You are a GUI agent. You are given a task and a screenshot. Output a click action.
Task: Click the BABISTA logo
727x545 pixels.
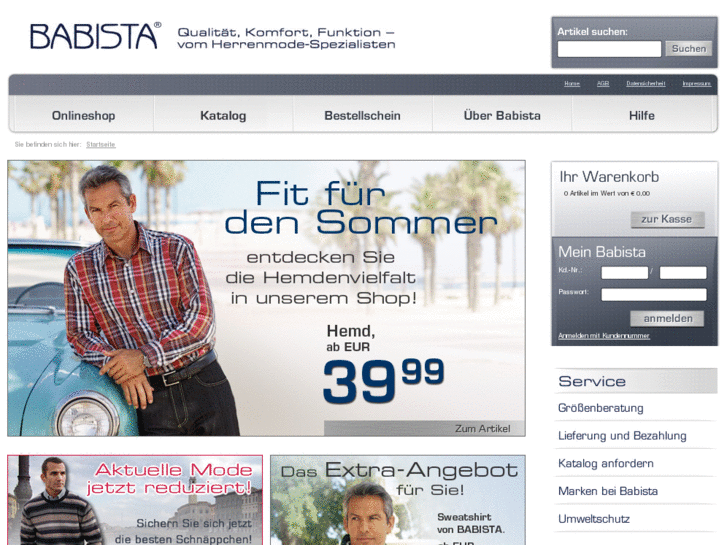96,36
